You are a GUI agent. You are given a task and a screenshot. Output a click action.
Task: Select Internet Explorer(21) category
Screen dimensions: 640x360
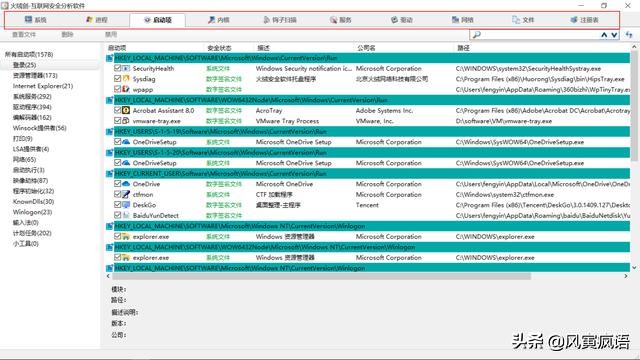click(43, 86)
